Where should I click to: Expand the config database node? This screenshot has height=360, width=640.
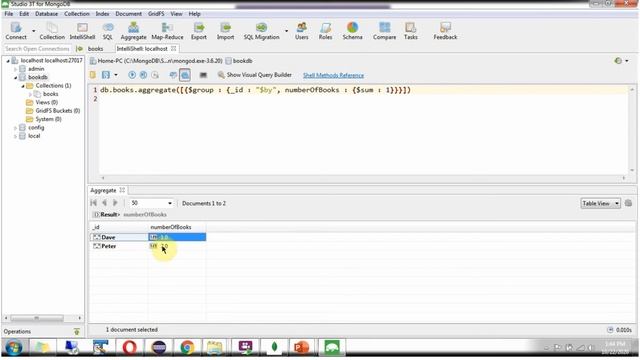[x=16, y=128]
